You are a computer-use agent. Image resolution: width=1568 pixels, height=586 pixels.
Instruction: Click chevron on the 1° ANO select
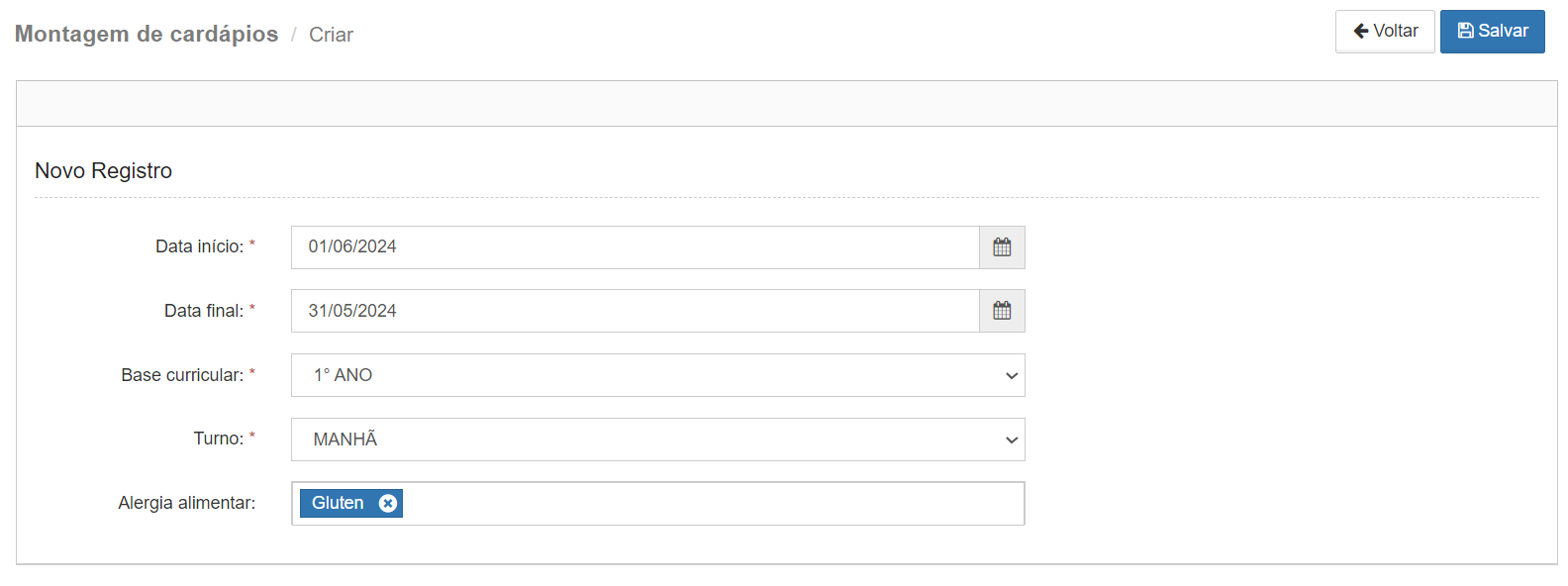1012,376
